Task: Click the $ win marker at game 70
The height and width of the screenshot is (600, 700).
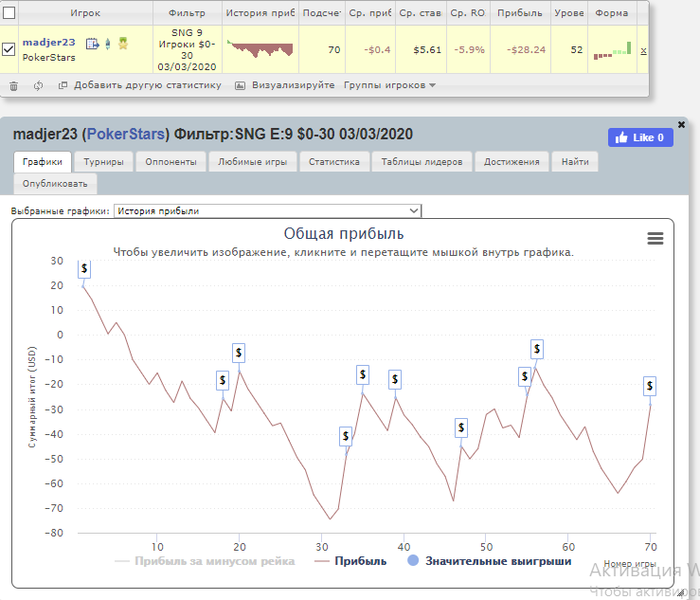Action: pos(650,386)
